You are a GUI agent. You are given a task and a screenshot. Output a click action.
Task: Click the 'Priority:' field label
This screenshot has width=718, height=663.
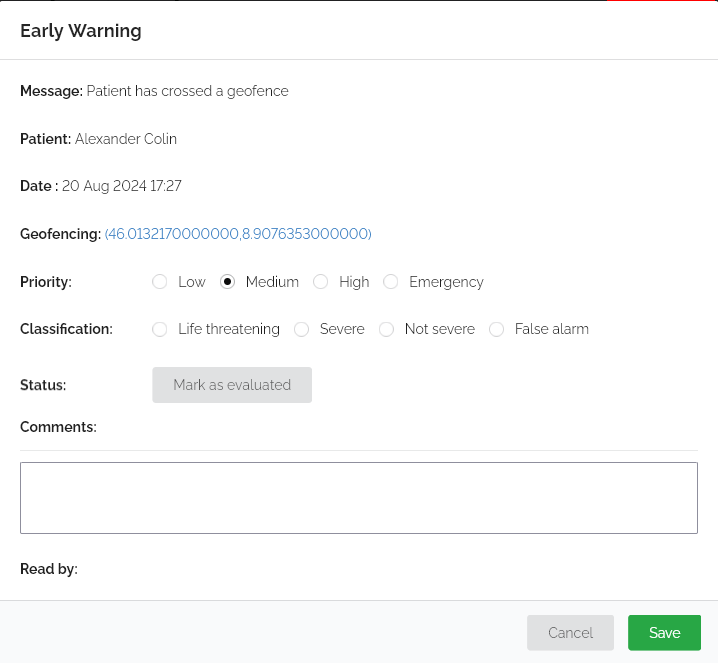46,282
